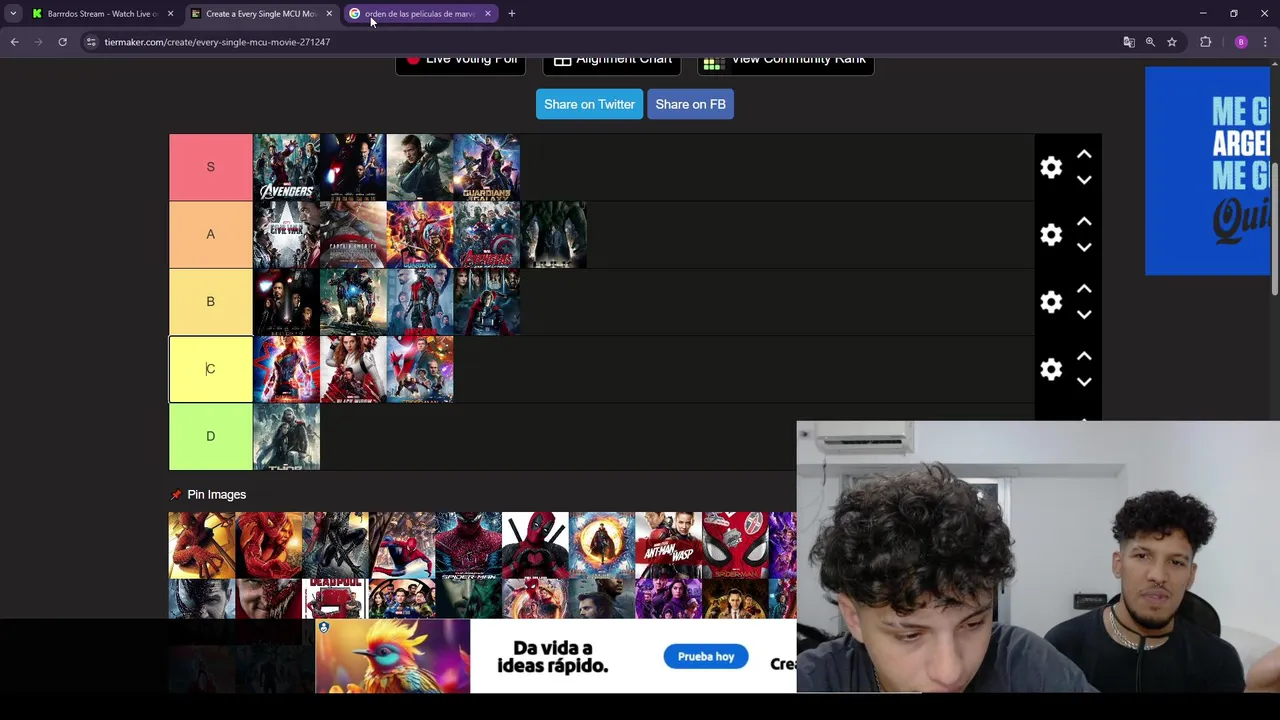The width and height of the screenshot is (1280, 720).
Task: Click the zoom magnifier icon in address bar
Action: (1150, 42)
